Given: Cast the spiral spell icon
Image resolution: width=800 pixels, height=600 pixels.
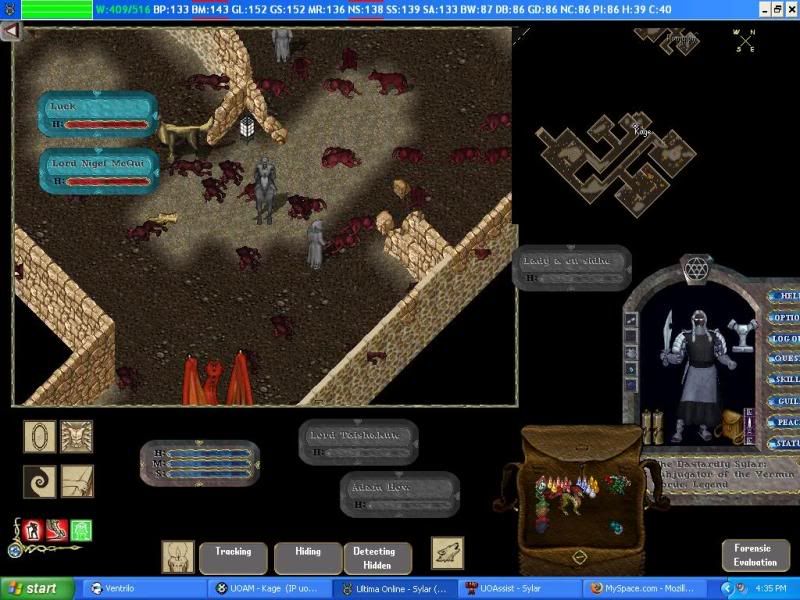Looking at the screenshot, I should tap(40, 481).
